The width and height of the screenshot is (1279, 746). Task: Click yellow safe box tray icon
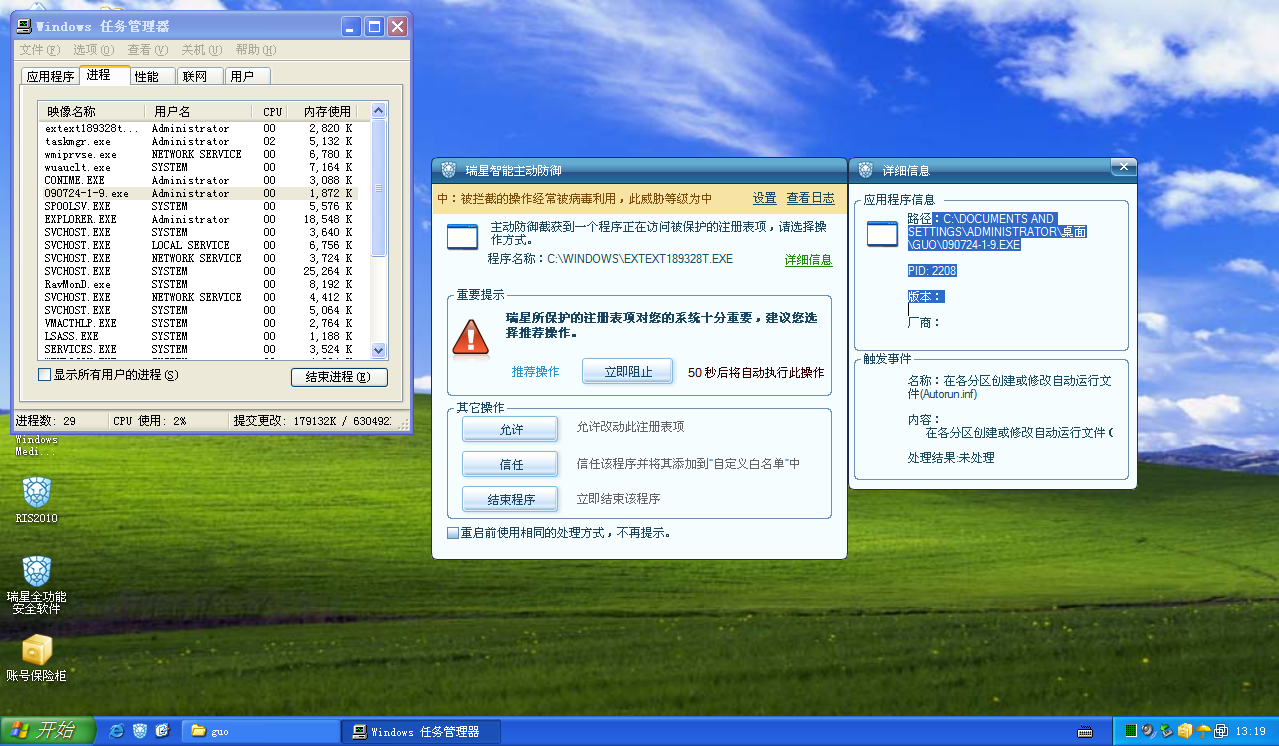1185,731
